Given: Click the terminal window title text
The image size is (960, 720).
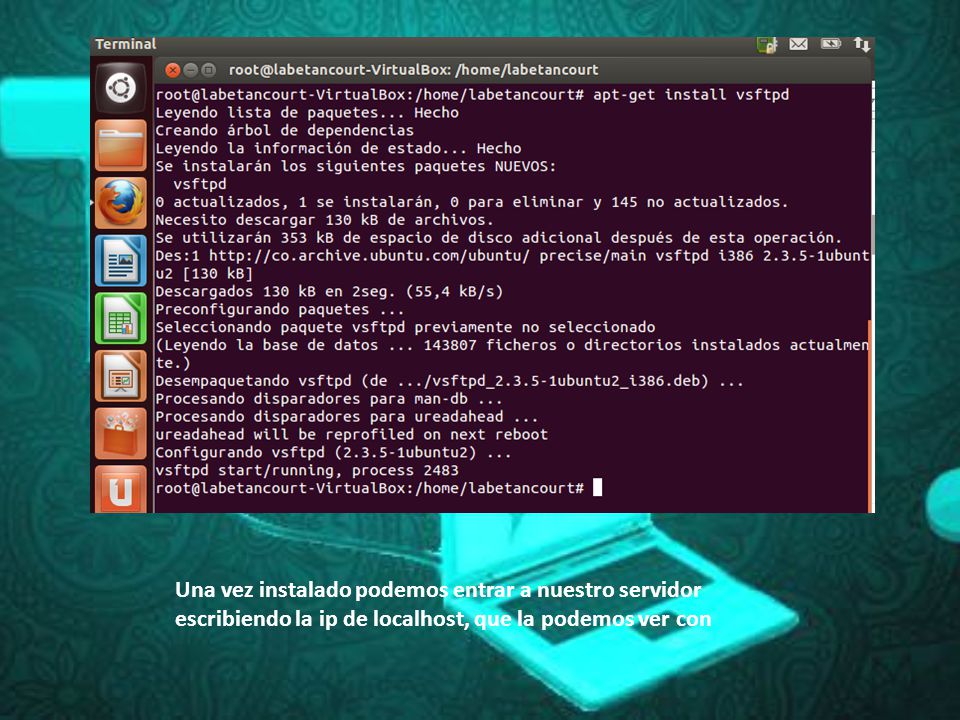Looking at the screenshot, I should coord(413,70).
